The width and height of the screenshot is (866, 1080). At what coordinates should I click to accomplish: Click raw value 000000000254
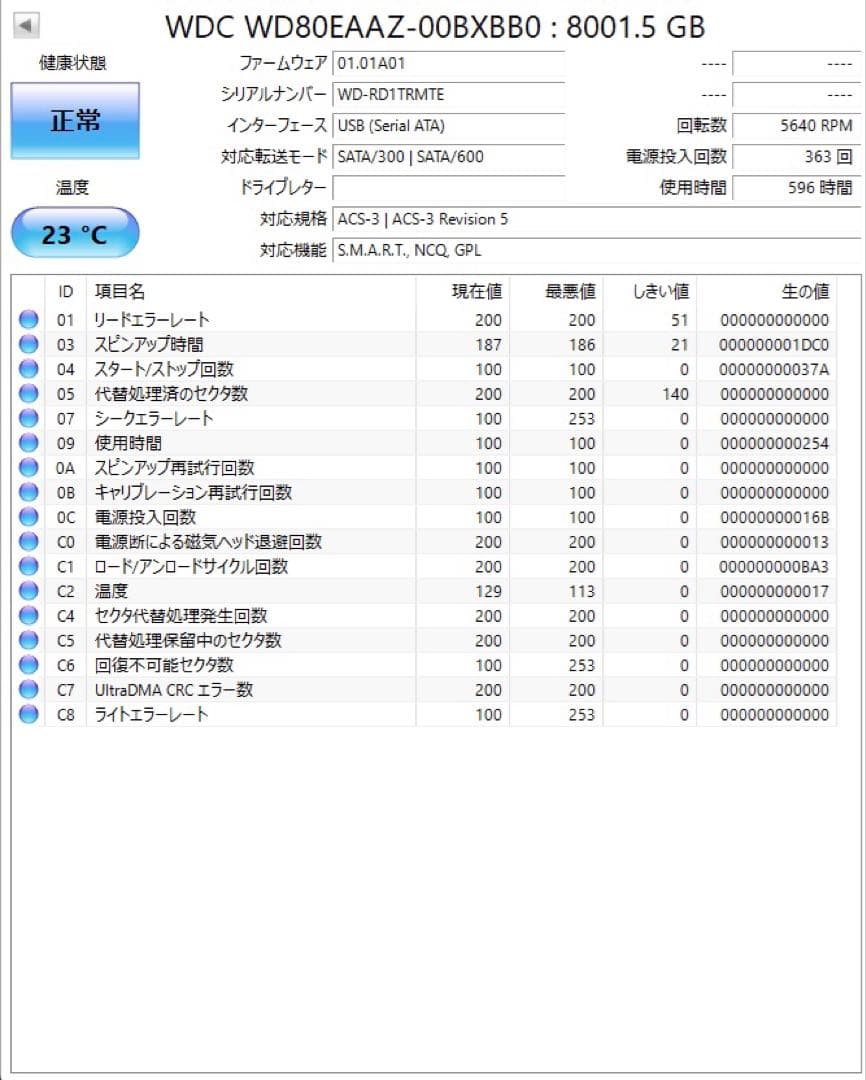(774, 444)
